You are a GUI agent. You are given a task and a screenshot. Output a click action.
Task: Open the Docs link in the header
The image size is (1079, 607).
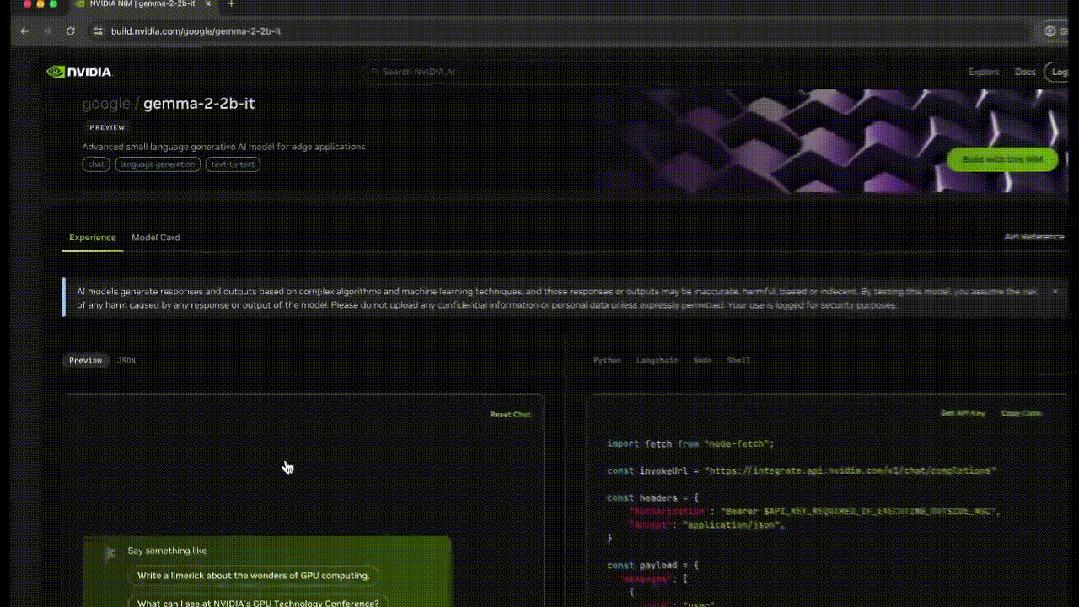(1025, 72)
